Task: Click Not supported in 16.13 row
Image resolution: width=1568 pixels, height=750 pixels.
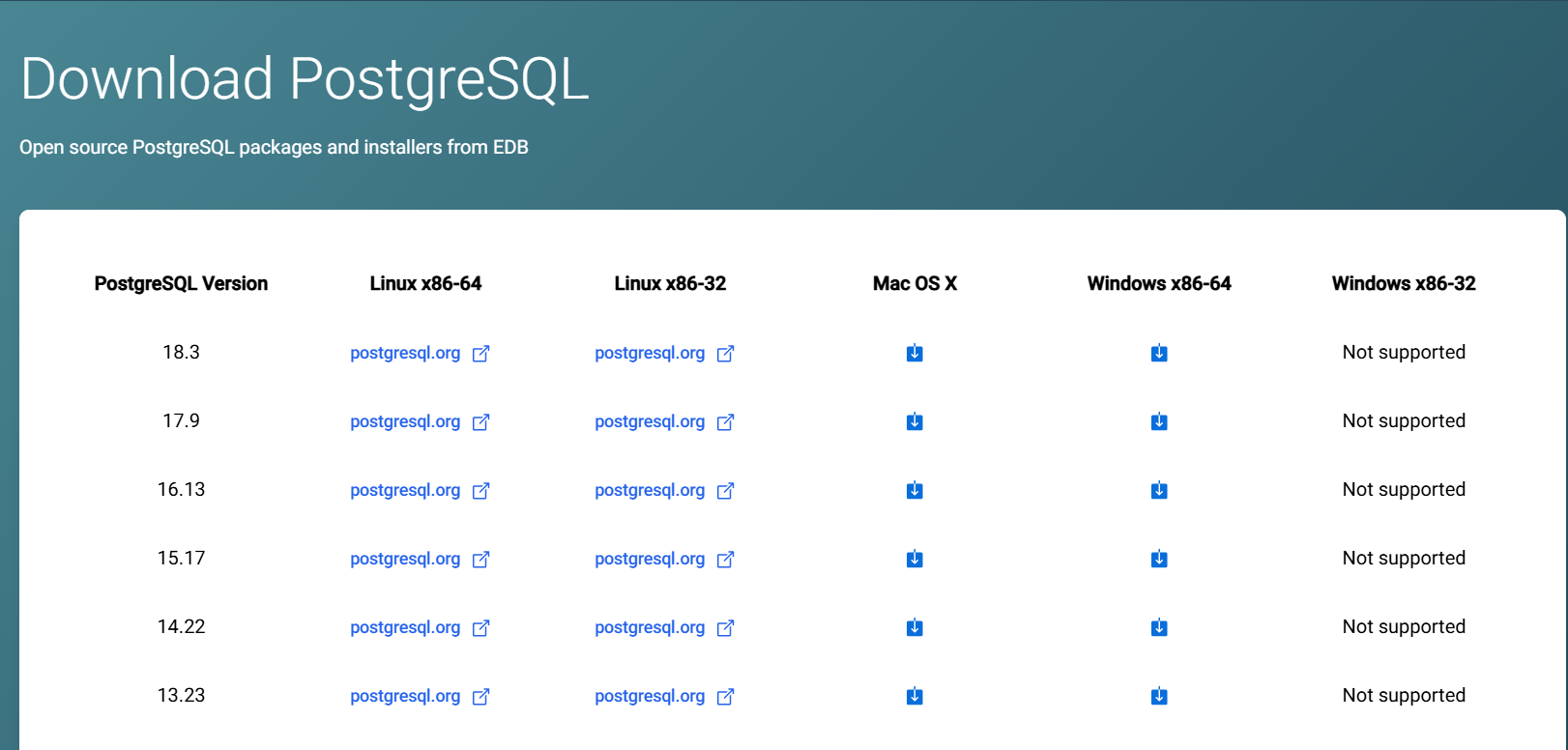Action: pos(1404,489)
